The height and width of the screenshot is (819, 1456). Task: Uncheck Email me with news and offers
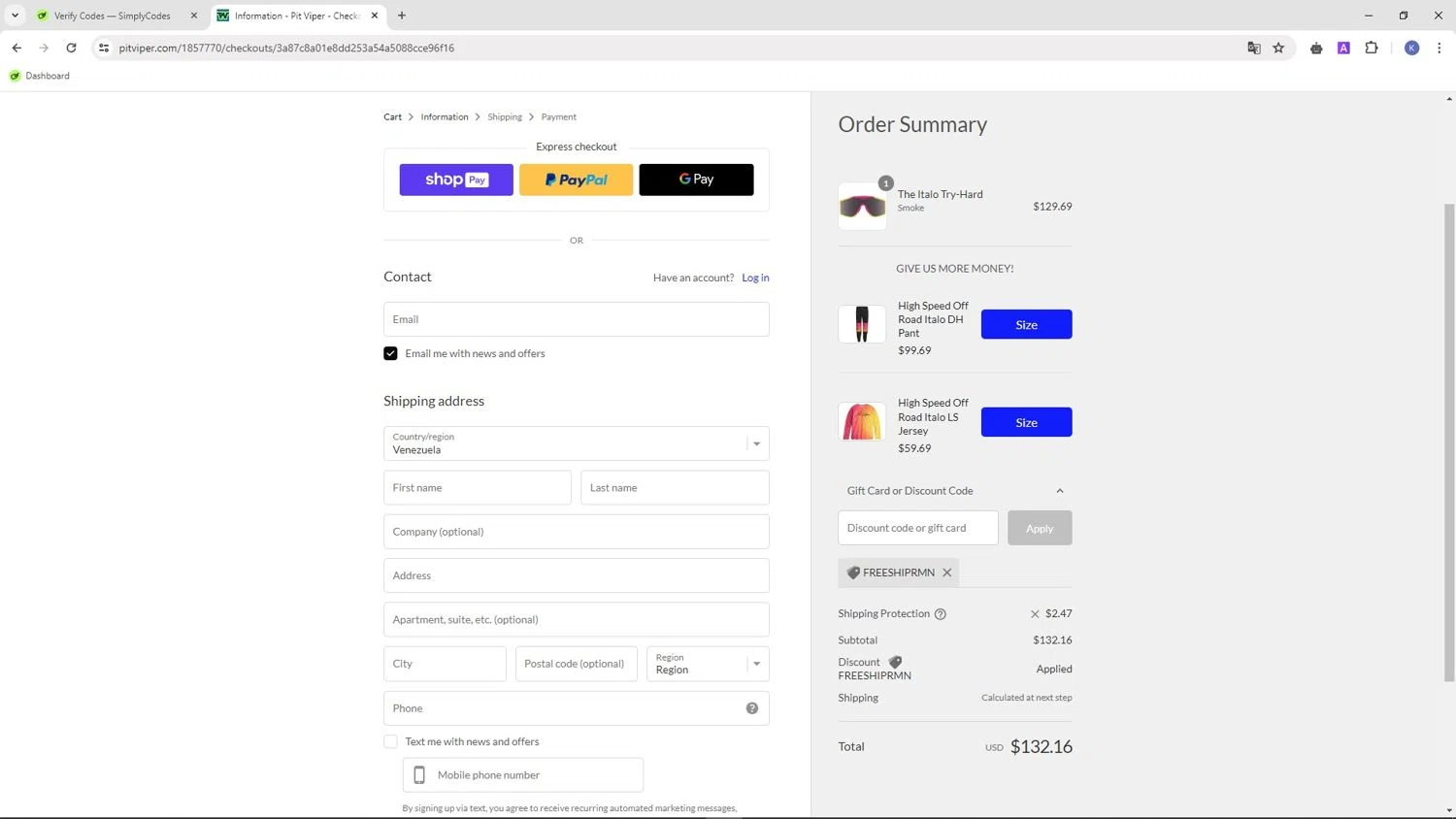click(390, 353)
